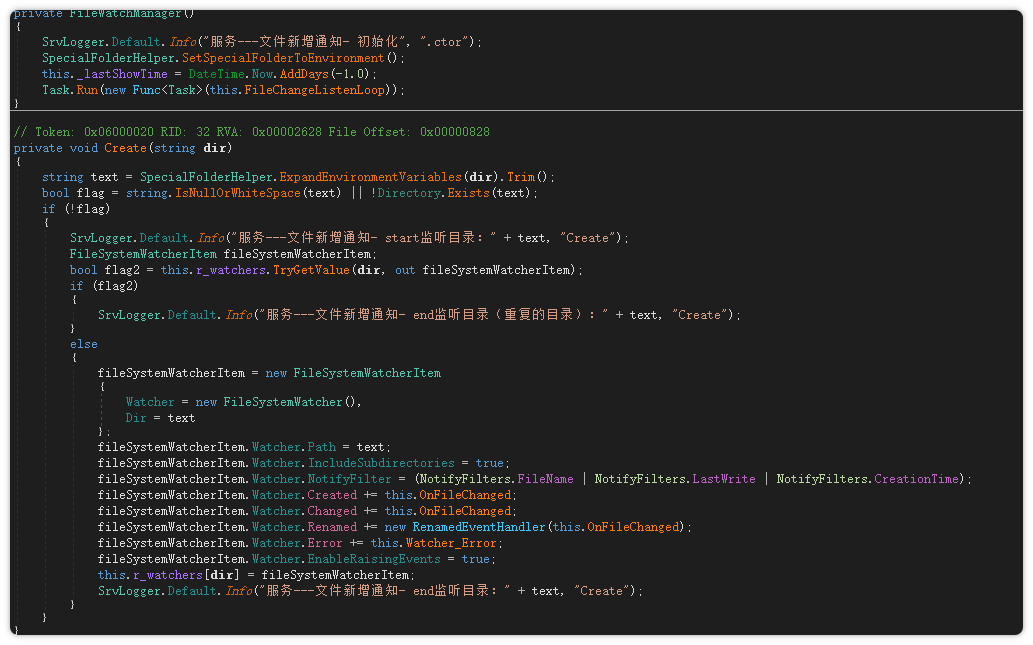Click the Renamed event on Watcher
Image resolution: width=1033 pixels, height=645 pixels.
[332, 527]
